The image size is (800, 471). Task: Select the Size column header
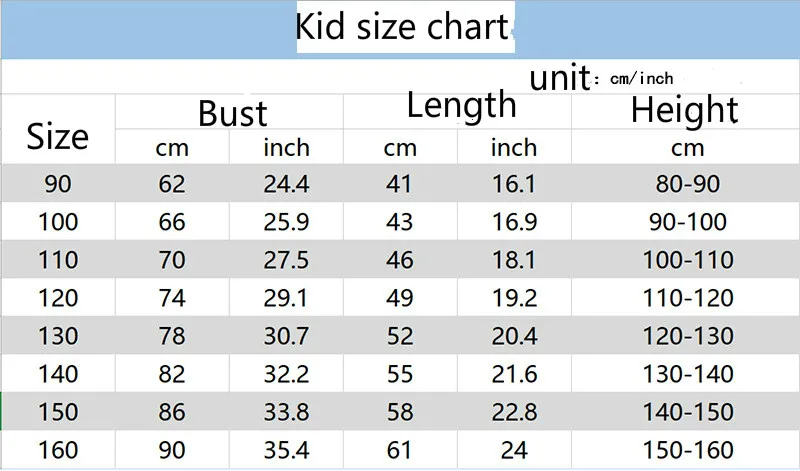(58, 137)
